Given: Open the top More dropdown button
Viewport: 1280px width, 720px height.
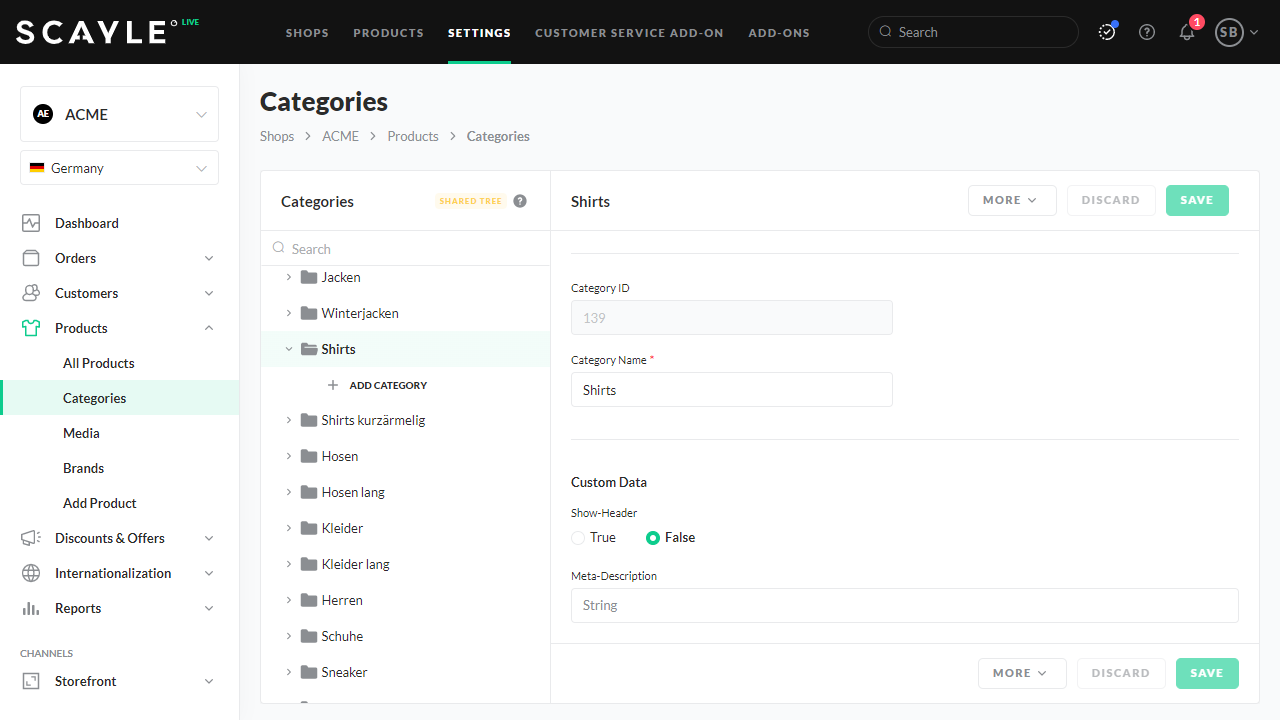Looking at the screenshot, I should coord(1012,200).
